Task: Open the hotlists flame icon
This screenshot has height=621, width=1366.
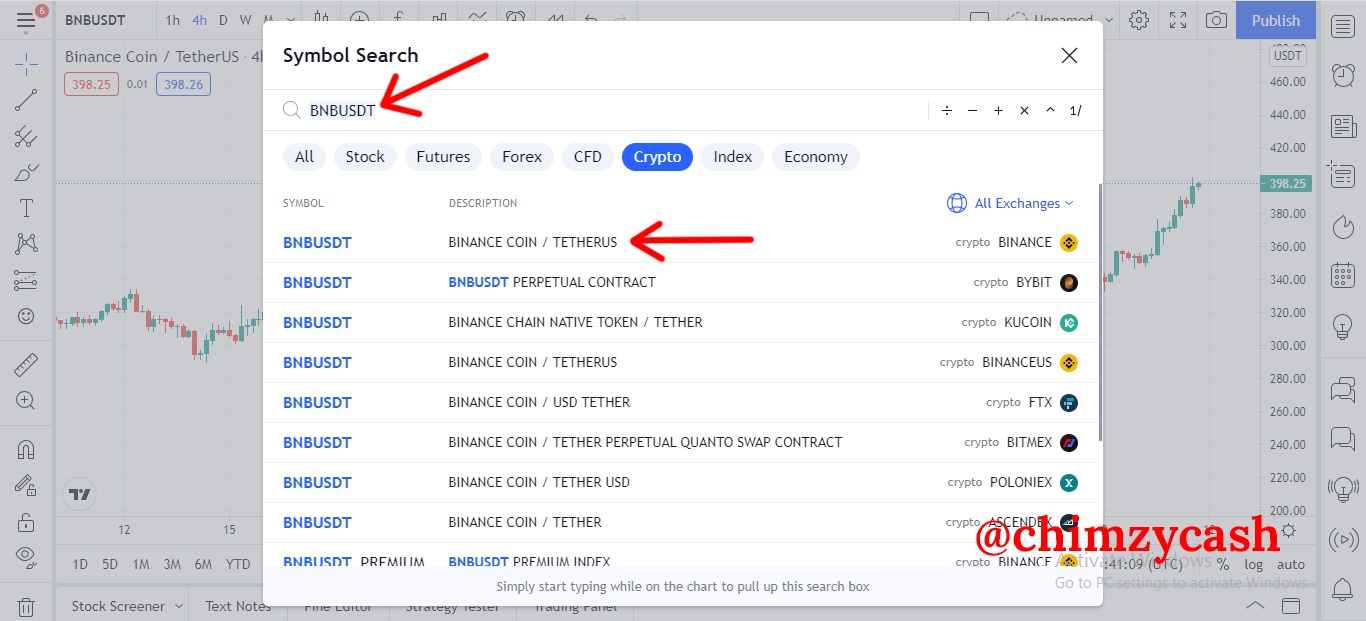Action: point(1343,227)
